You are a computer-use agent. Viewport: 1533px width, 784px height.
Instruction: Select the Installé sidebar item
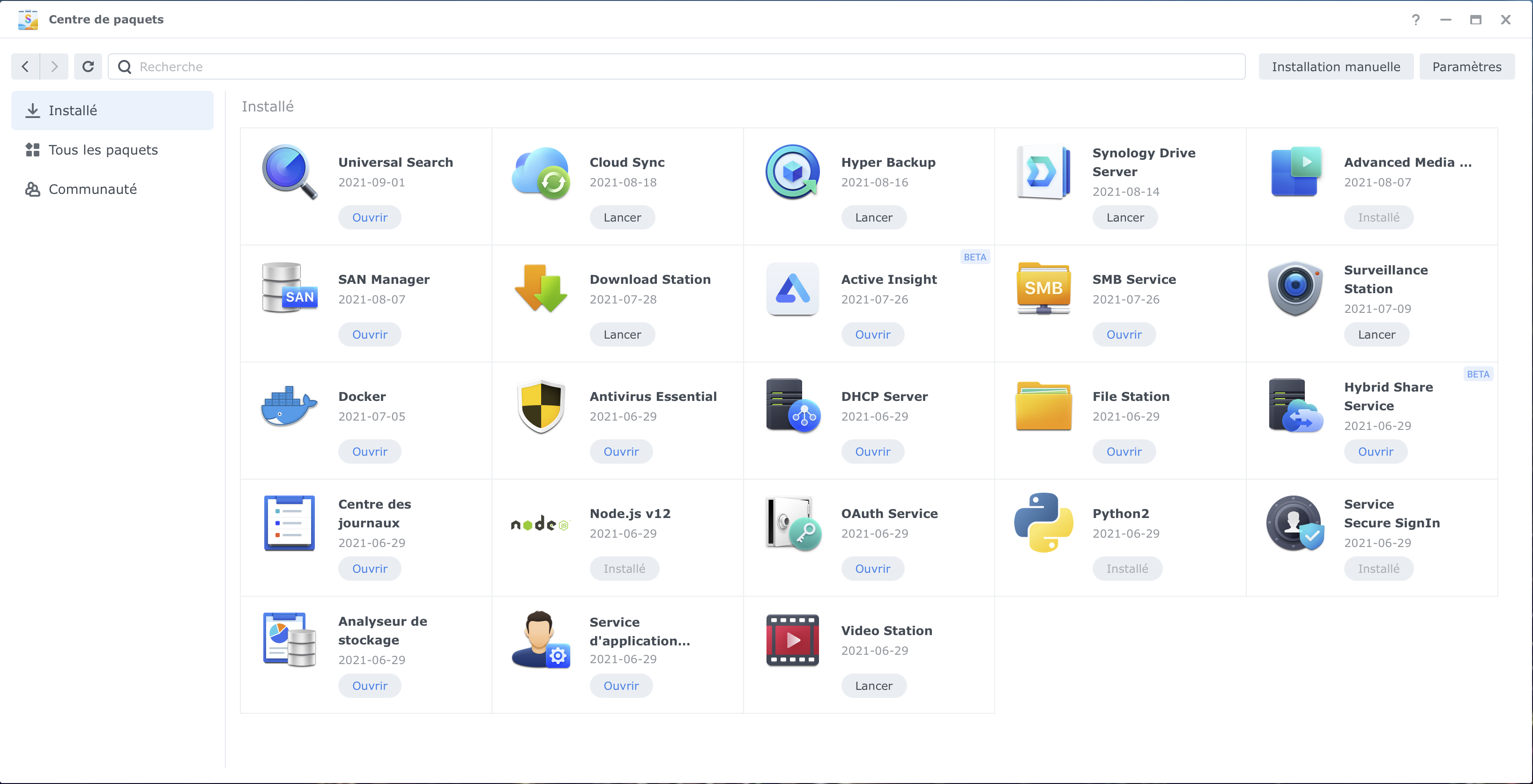[73, 111]
